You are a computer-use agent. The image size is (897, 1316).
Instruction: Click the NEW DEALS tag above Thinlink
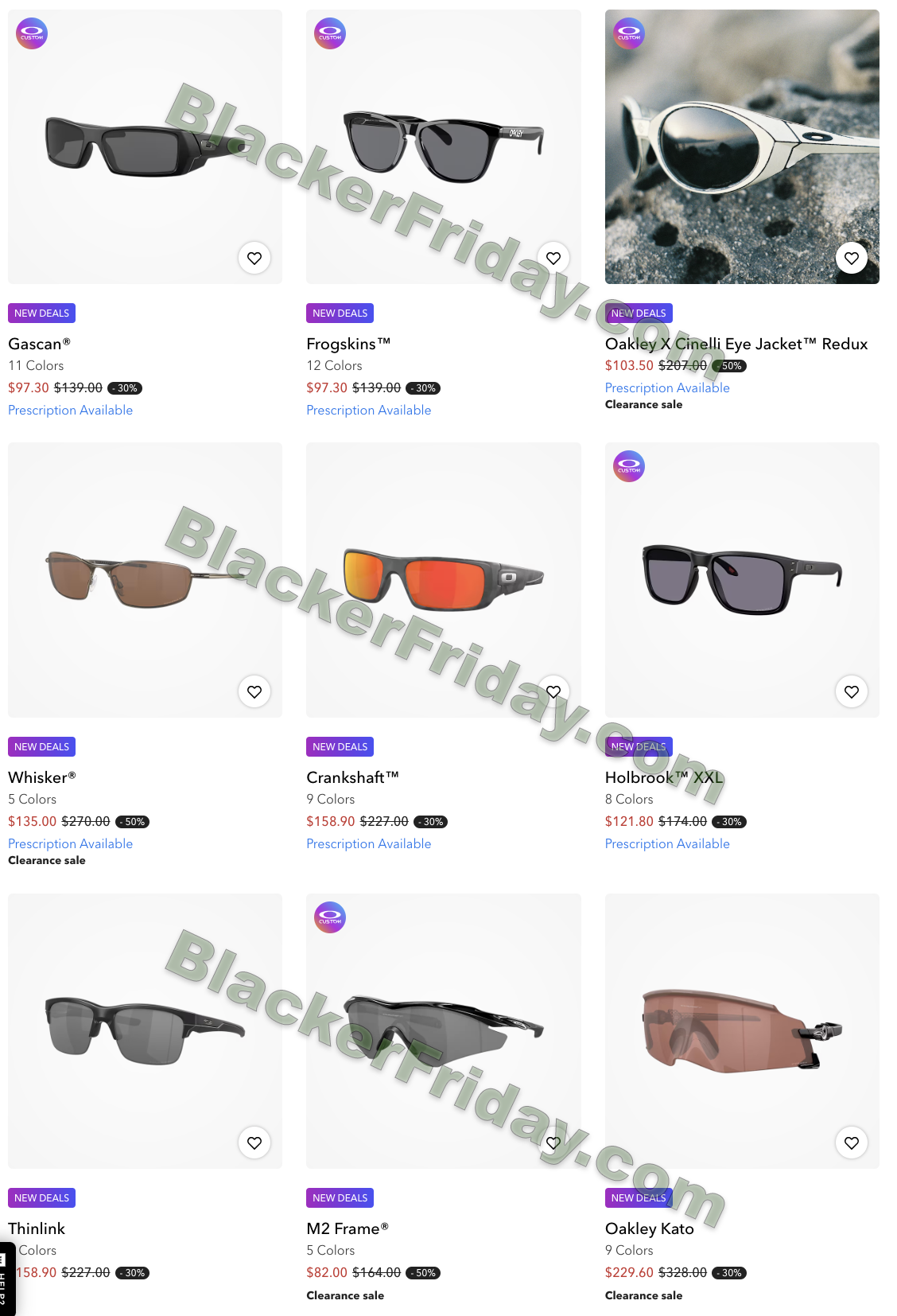pyautogui.click(x=41, y=1197)
